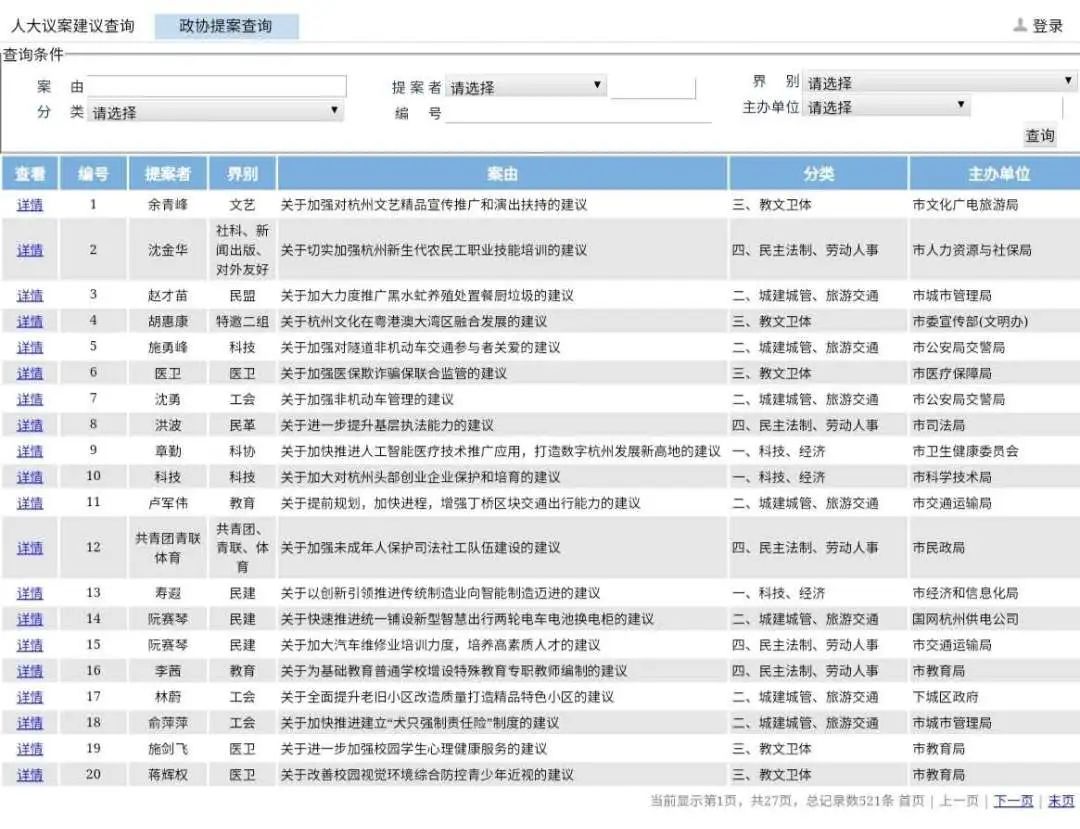Open 详情 for proposal 5 by 施勇峰
Image resolution: width=1080 pixels, height=829 pixels.
pos(30,347)
